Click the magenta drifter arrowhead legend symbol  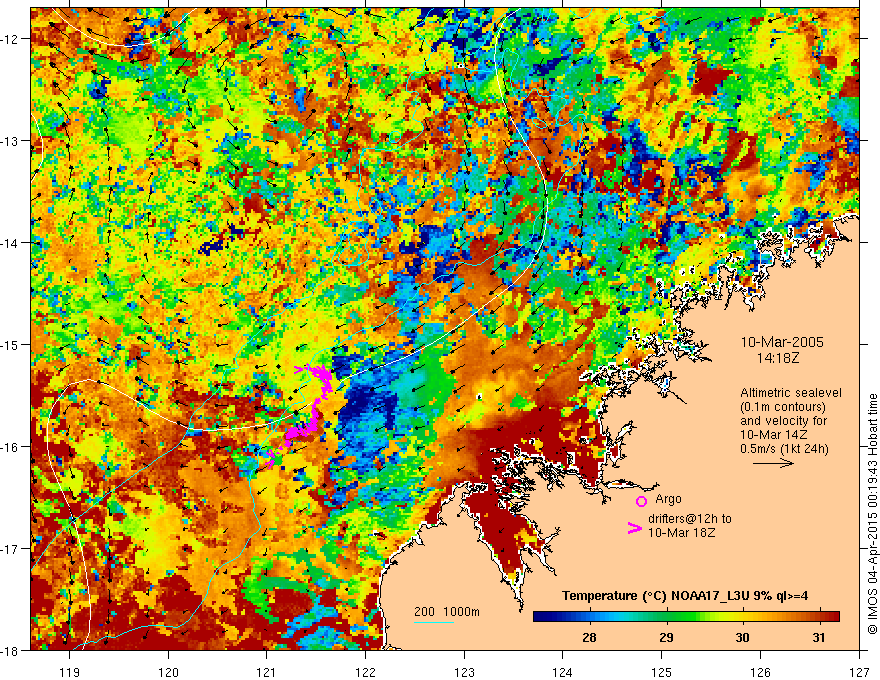634,528
